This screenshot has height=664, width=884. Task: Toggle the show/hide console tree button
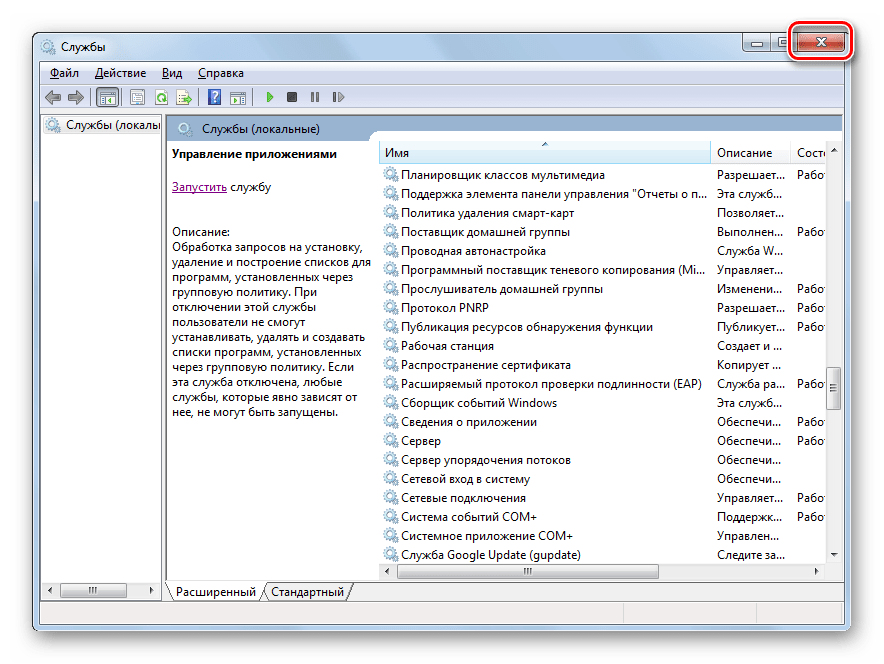[107, 97]
